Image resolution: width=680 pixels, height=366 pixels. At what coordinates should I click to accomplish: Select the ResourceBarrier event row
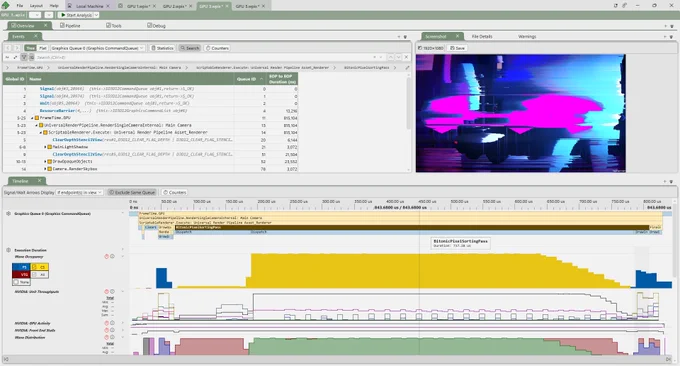click(150, 111)
